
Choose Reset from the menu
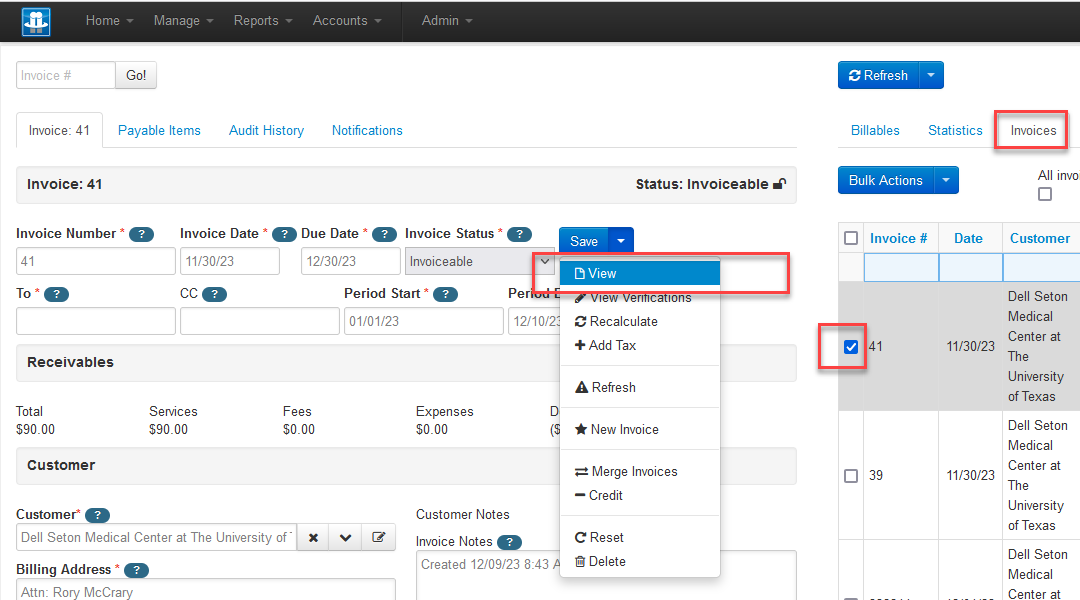tap(640, 538)
